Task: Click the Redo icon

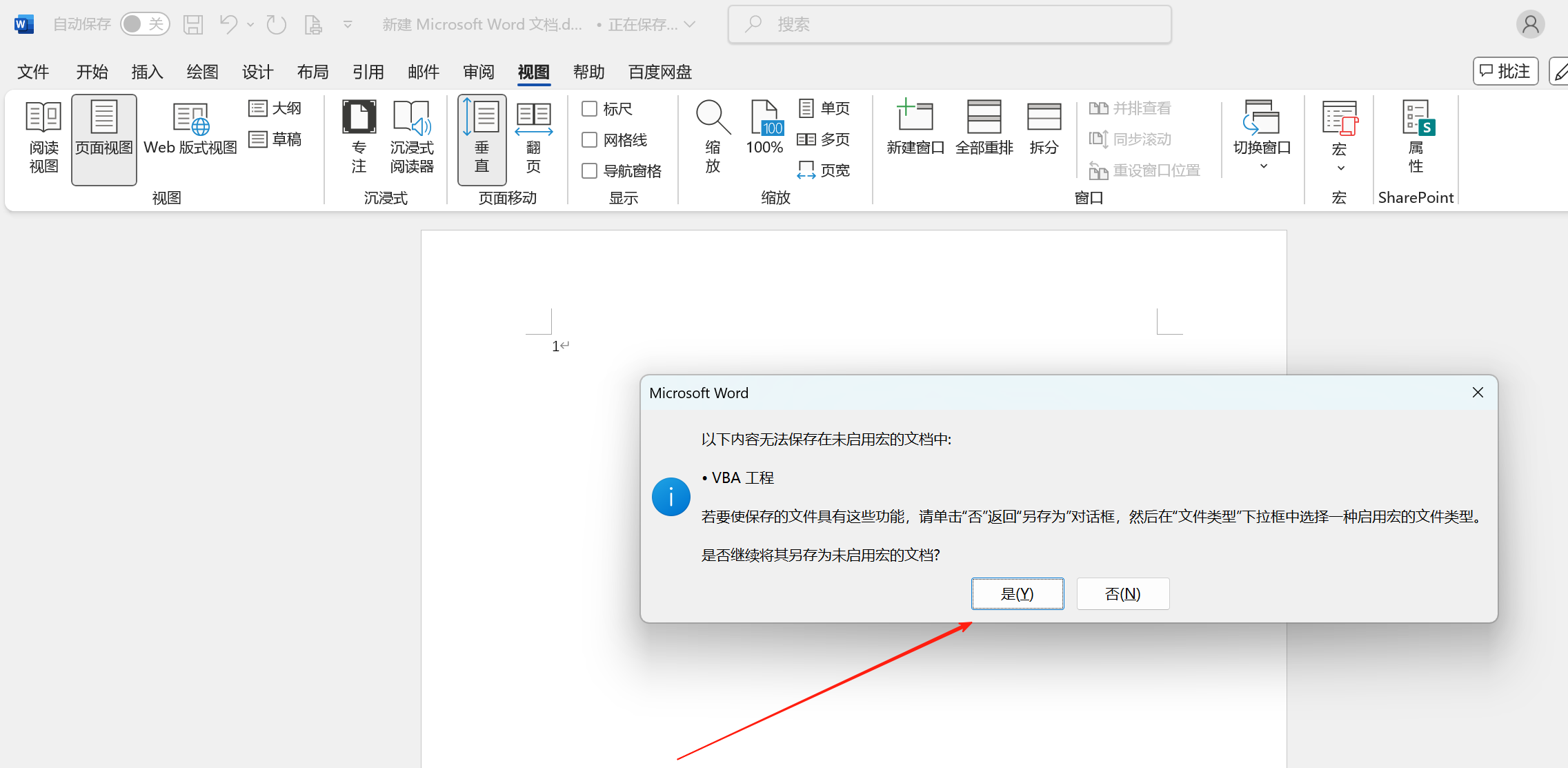Action: tap(277, 25)
